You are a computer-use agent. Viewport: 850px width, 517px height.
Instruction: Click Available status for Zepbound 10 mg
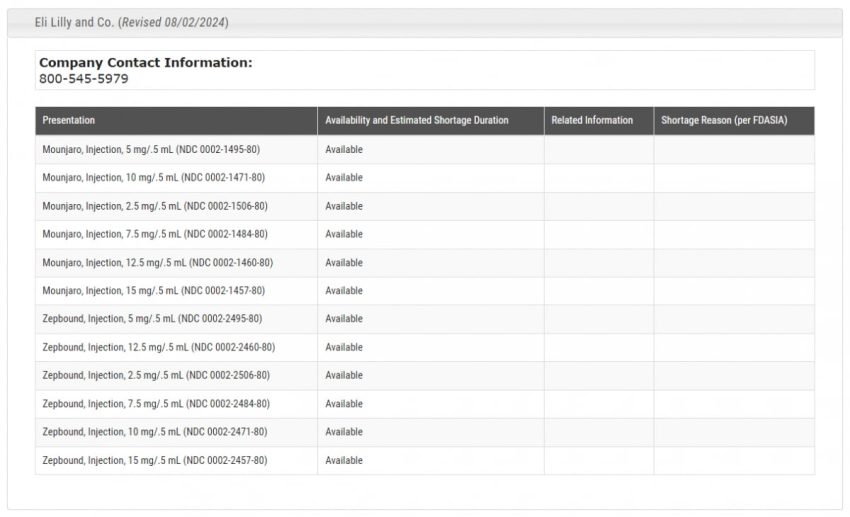point(344,432)
